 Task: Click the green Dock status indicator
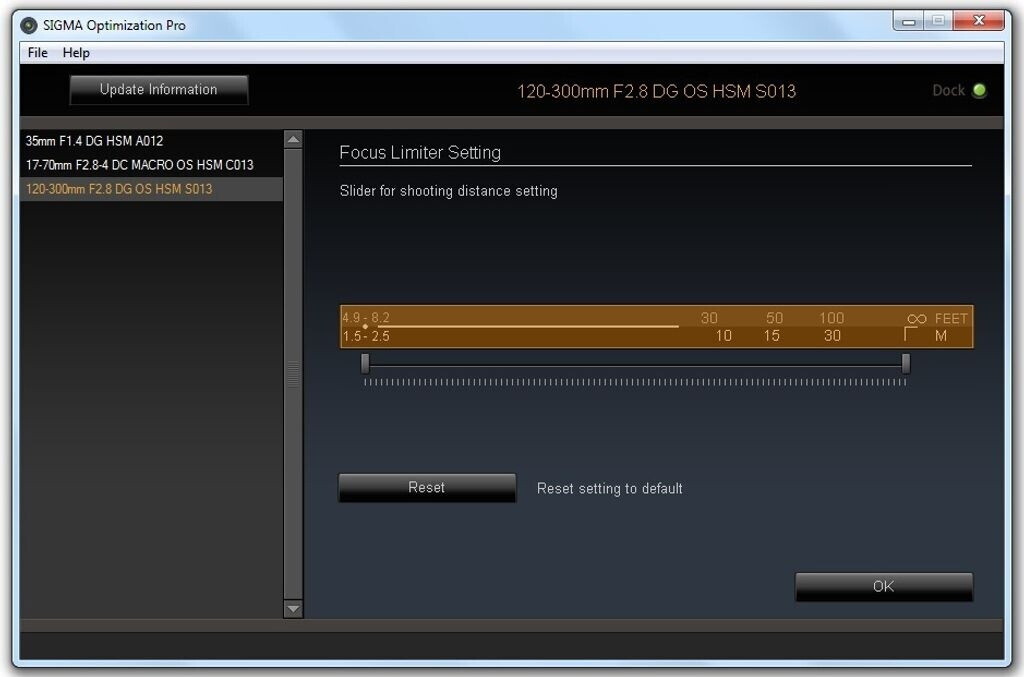tap(979, 90)
